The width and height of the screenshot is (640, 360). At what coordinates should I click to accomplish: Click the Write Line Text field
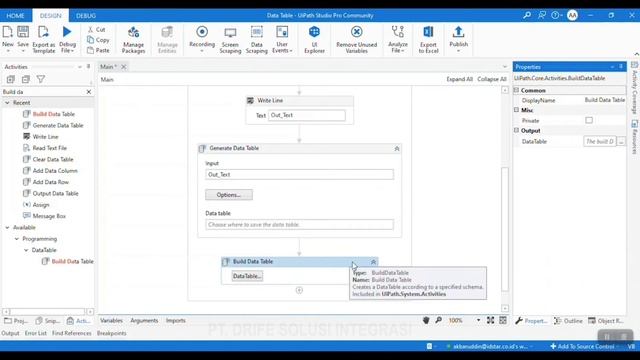[x=307, y=116]
